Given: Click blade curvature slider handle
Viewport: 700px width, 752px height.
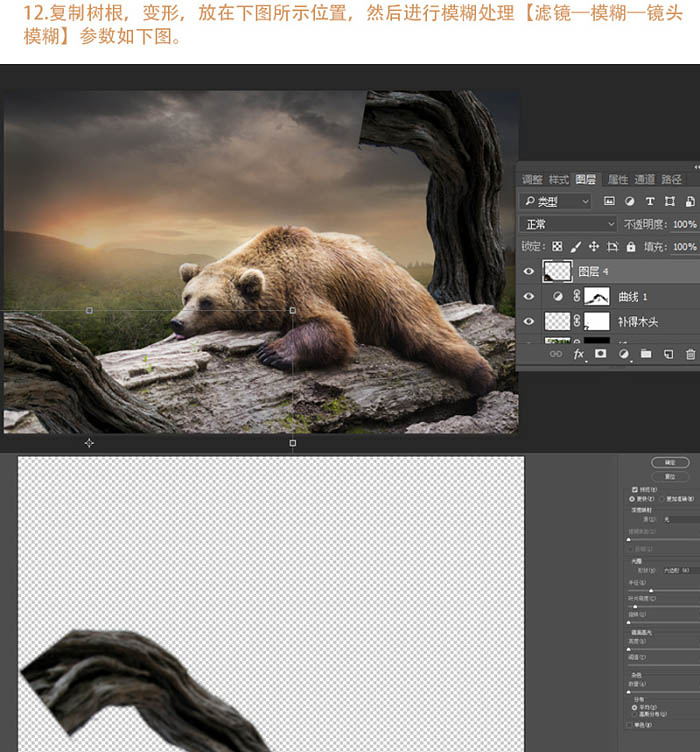Looking at the screenshot, I should tap(635, 607).
